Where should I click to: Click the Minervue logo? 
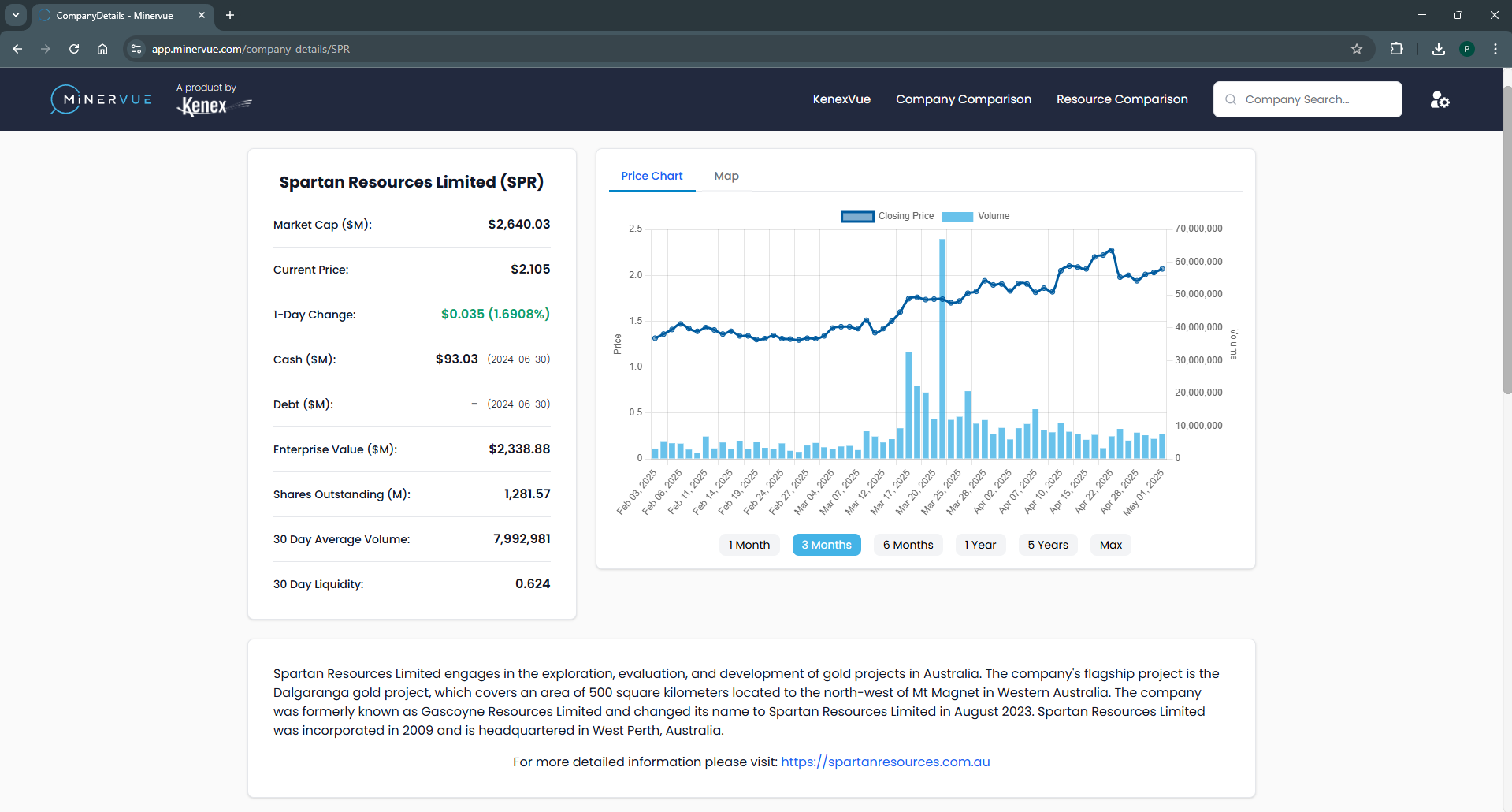pos(101,99)
